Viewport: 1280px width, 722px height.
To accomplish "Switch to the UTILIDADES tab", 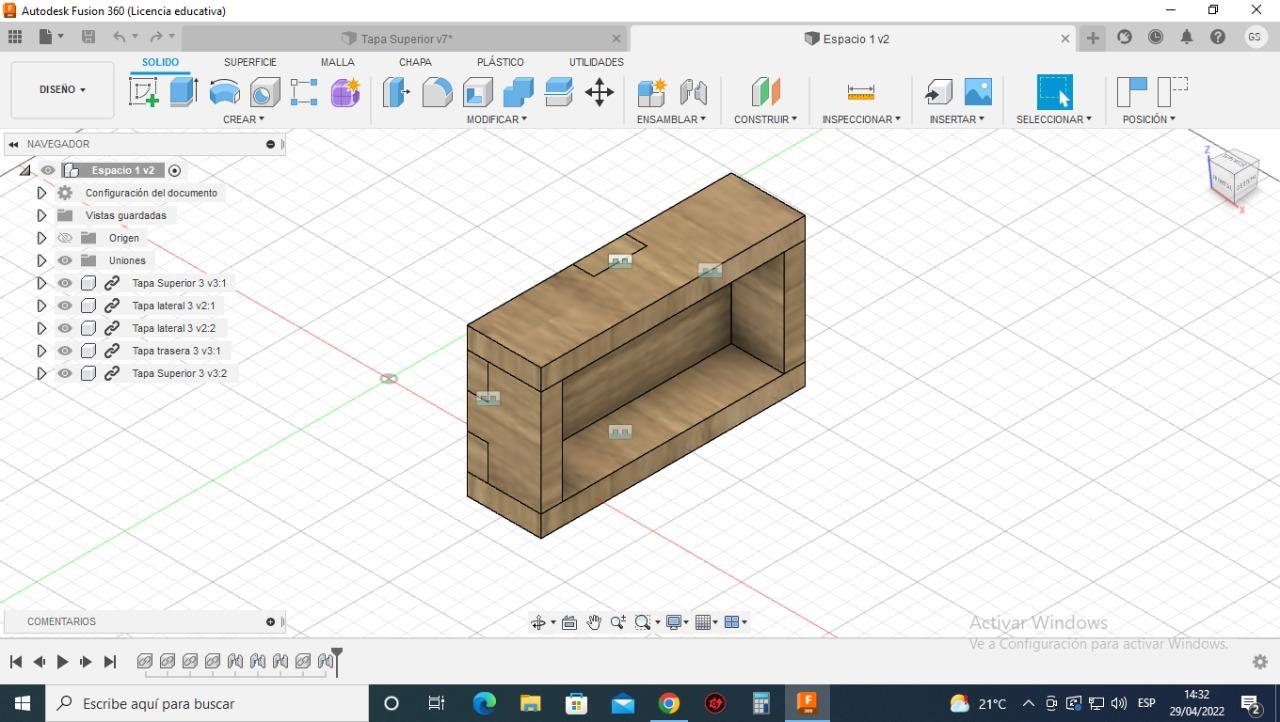I will 596,62.
